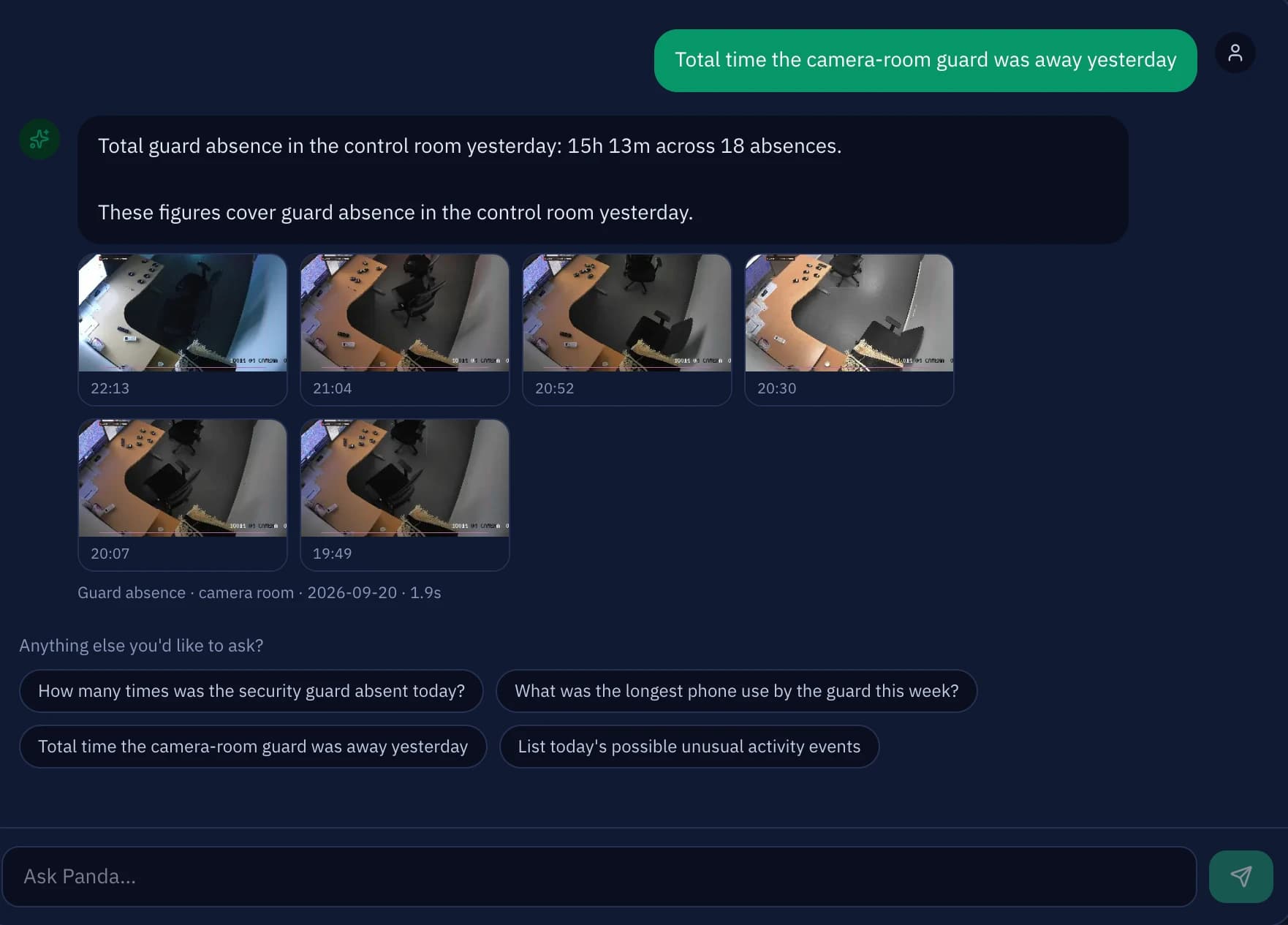Open the 21:04 camera snapshot
The width and height of the screenshot is (1288, 925).
[405, 330]
